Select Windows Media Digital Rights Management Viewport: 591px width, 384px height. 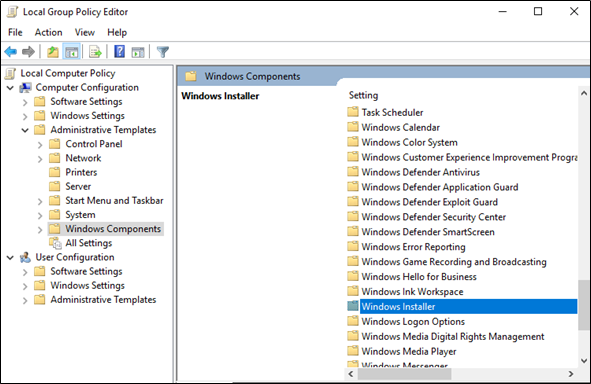(453, 336)
